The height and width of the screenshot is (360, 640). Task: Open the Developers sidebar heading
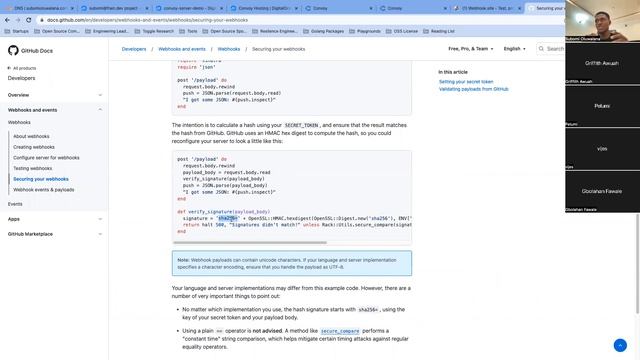21,78
